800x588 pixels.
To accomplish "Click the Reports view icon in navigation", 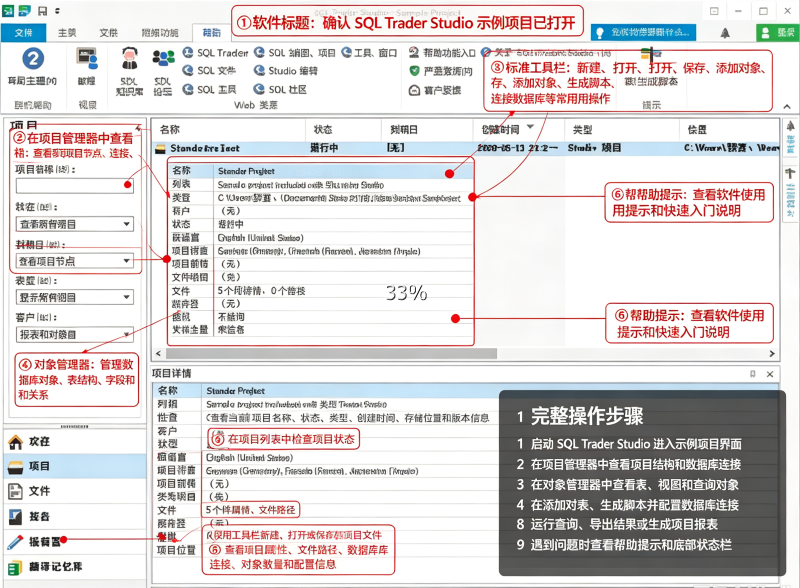I will (x=16, y=517).
